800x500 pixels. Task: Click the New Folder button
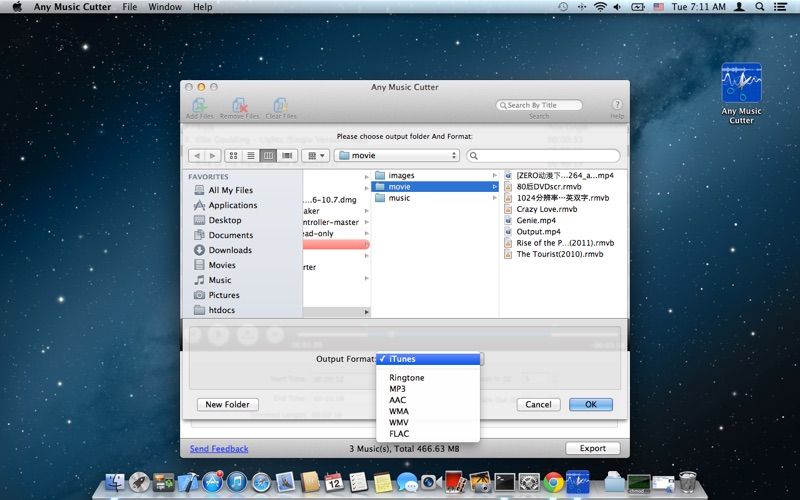[228, 405]
